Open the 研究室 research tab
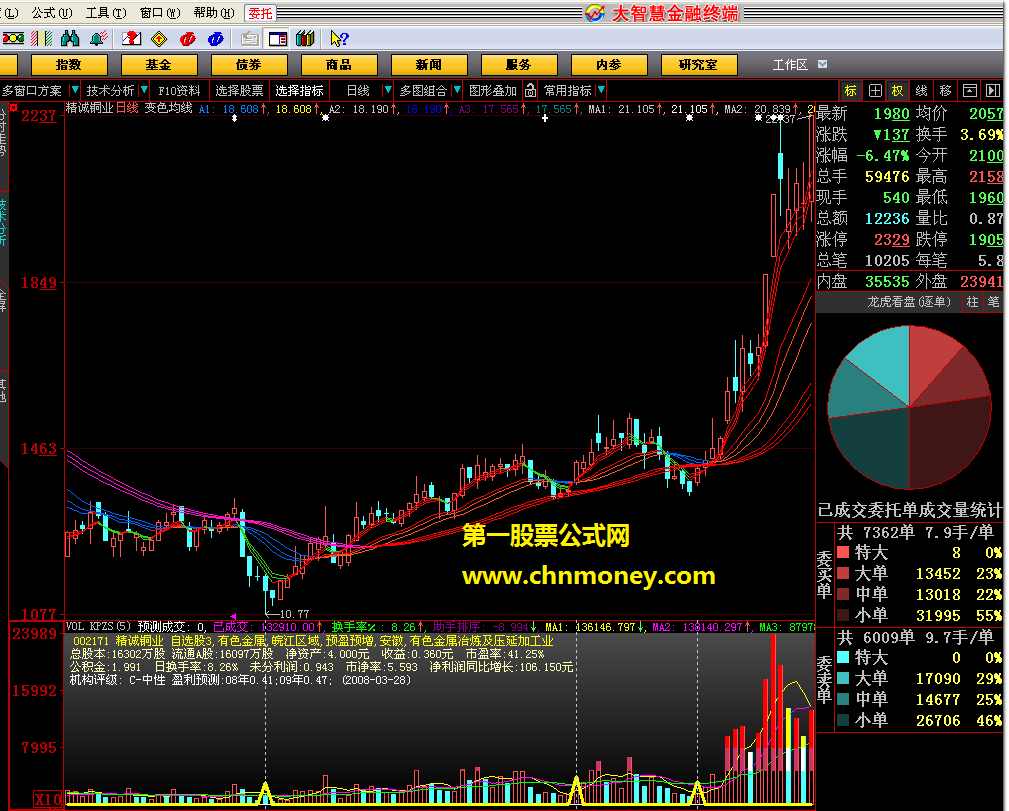 coord(699,64)
